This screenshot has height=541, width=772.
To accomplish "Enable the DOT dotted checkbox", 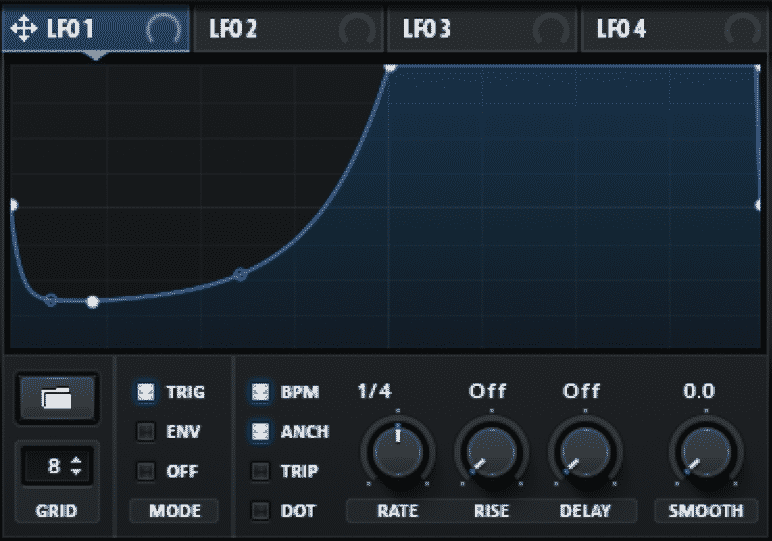I will [x=260, y=511].
